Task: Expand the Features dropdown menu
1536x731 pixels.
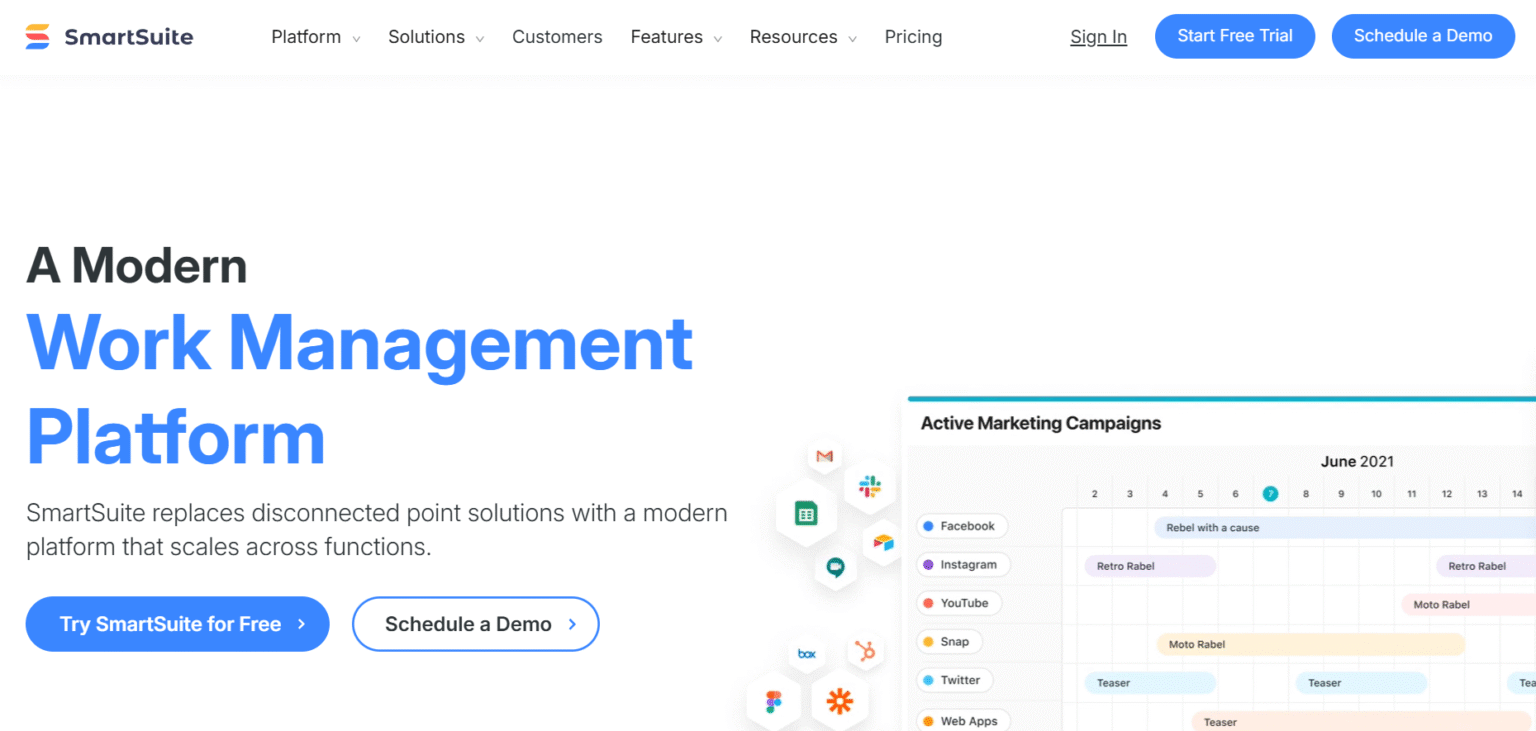Action: point(676,37)
